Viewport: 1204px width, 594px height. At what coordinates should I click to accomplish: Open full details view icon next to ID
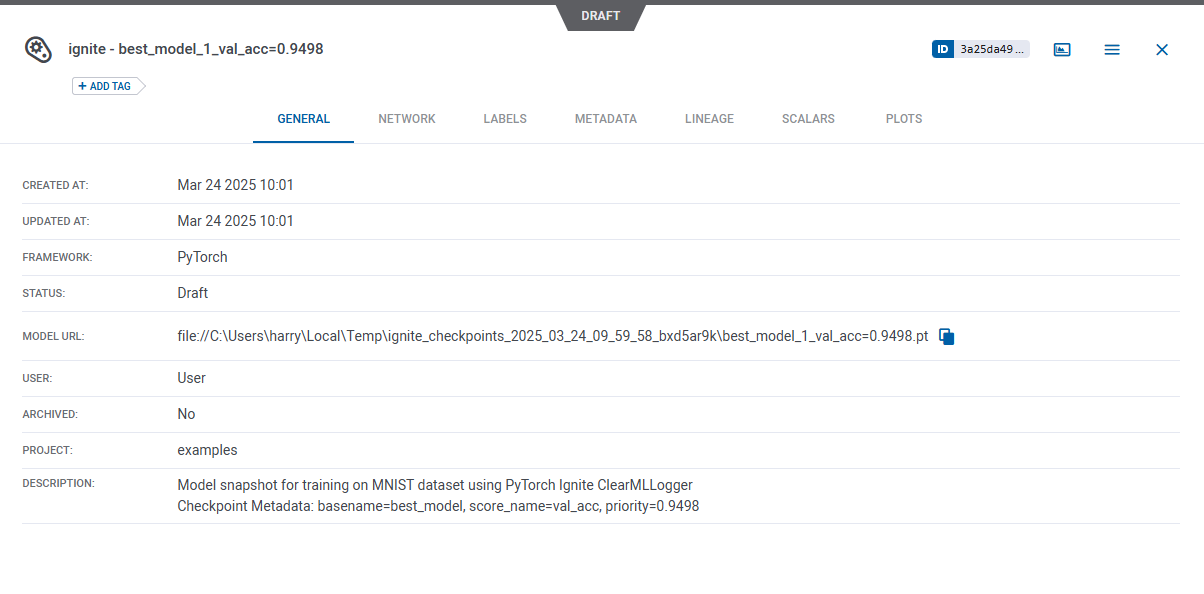pos(1062,49)
